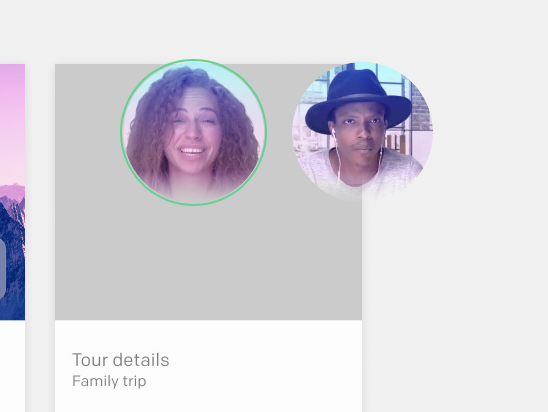548x412 pixels.
Task: Open the avatar of man wearing hat
Action: point(362,132)
